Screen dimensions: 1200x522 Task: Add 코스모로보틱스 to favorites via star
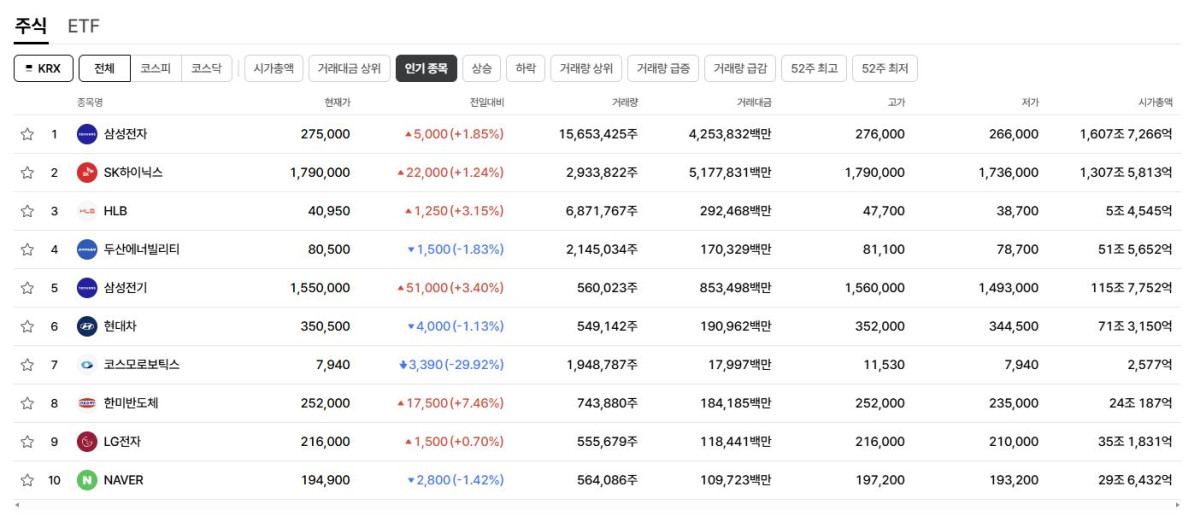pyautogui.click(x=27, y=365)
